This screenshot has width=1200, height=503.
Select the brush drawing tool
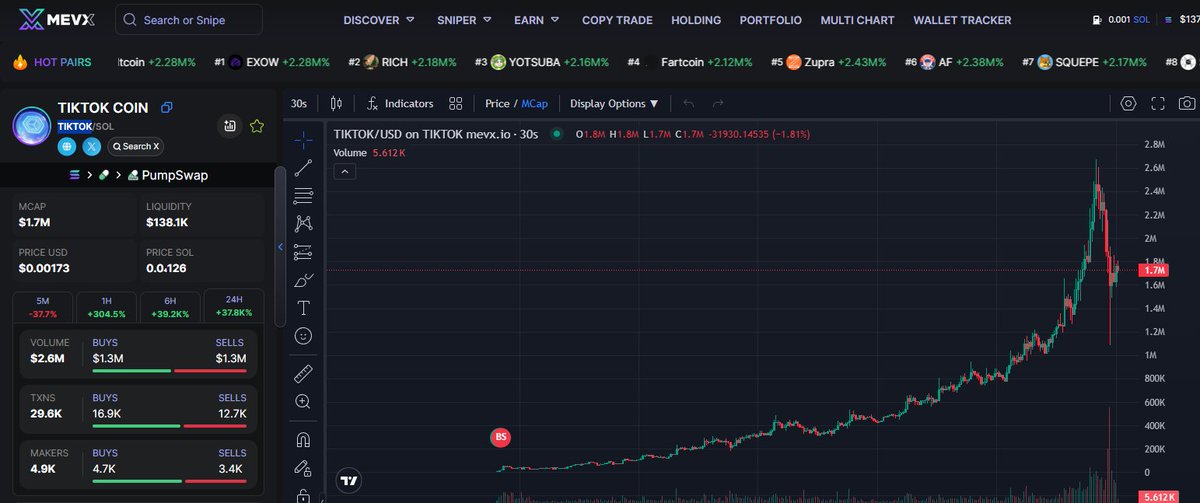304,280
